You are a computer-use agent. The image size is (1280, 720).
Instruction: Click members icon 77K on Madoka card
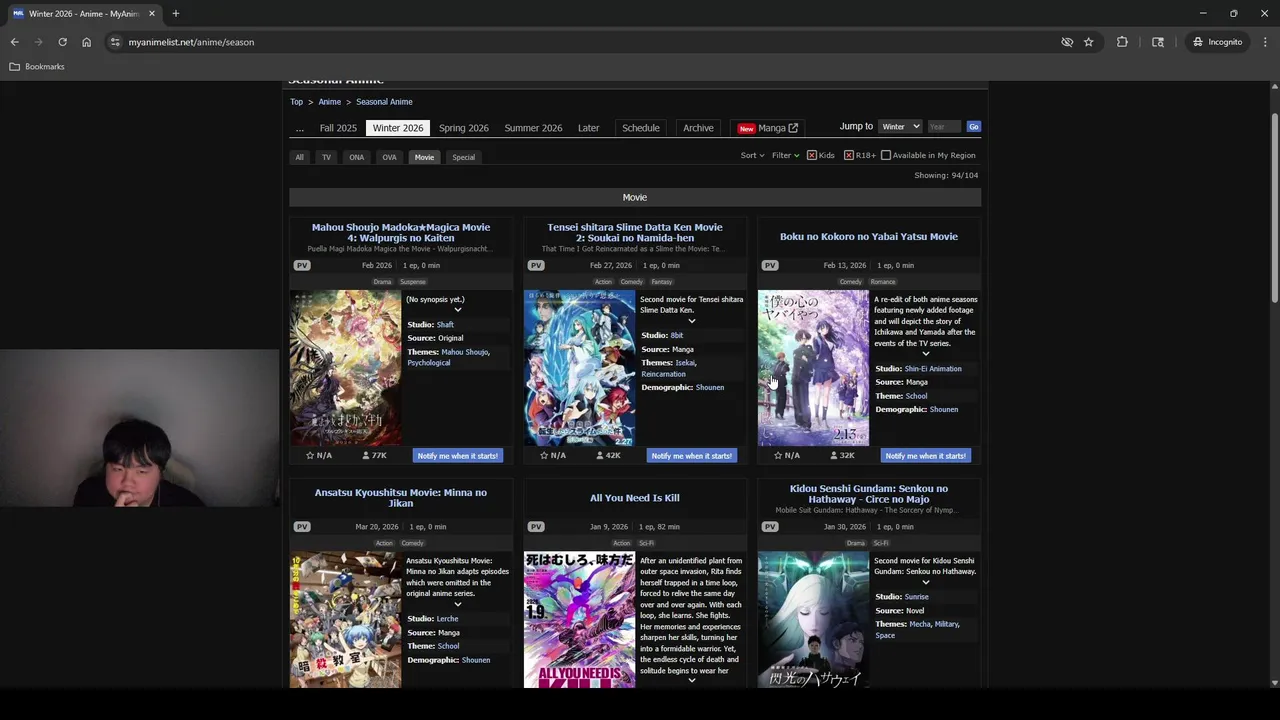[365, 455]
